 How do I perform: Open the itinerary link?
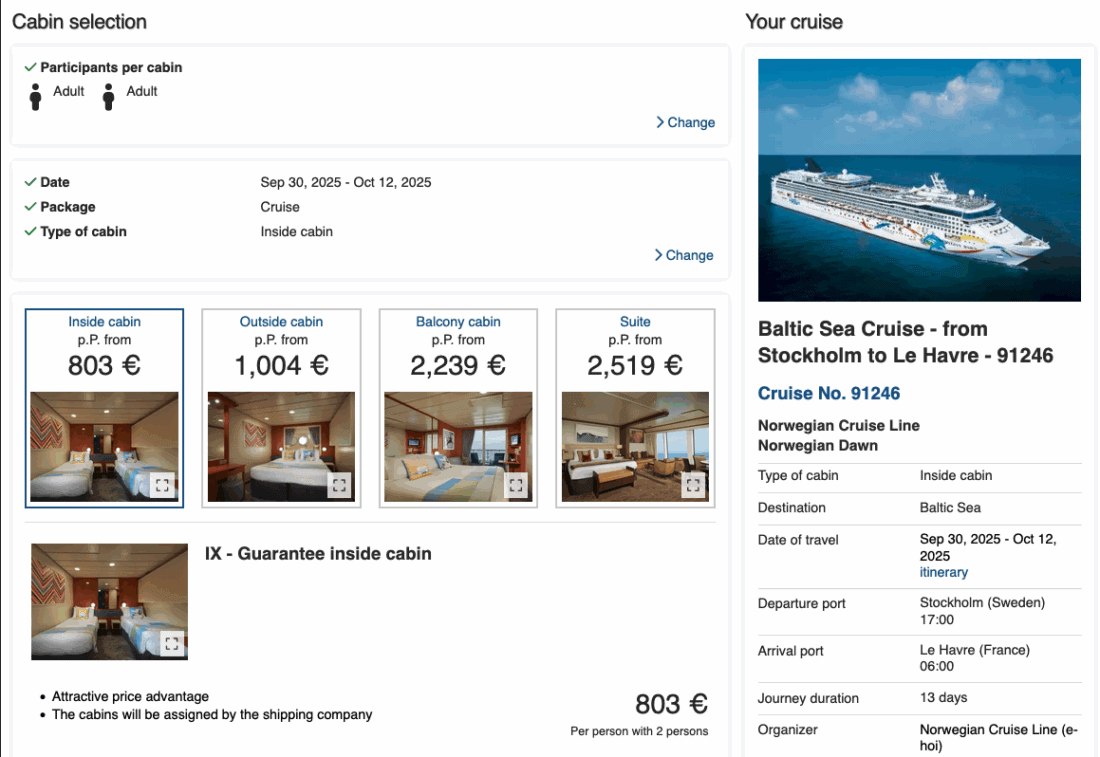tap(944, 572)
